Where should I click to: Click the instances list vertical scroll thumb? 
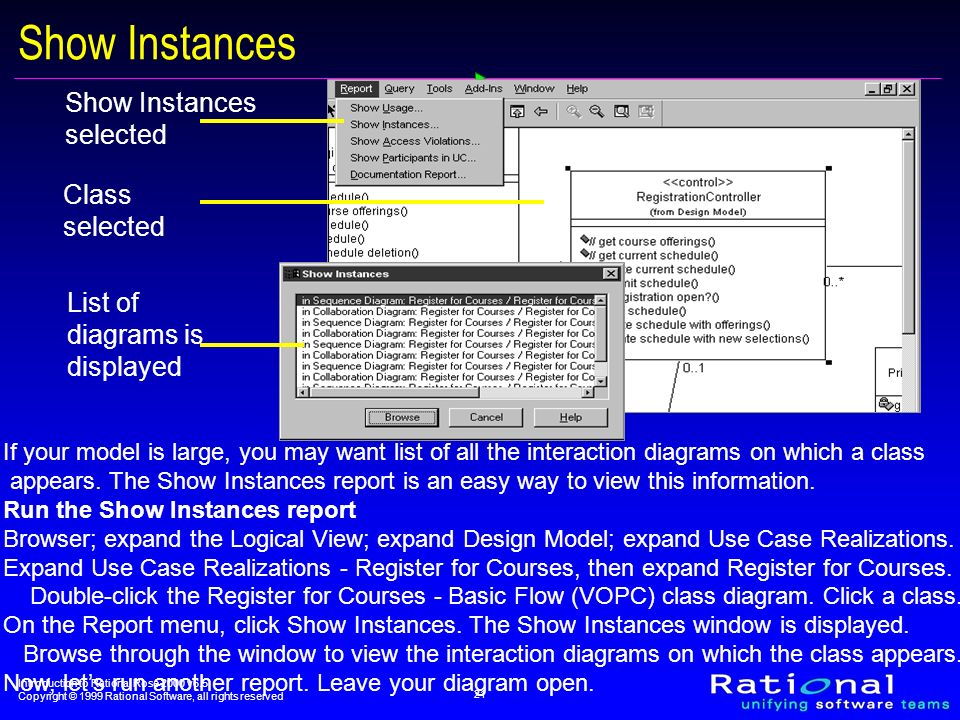pyautogui.click(x=601, y=334)
